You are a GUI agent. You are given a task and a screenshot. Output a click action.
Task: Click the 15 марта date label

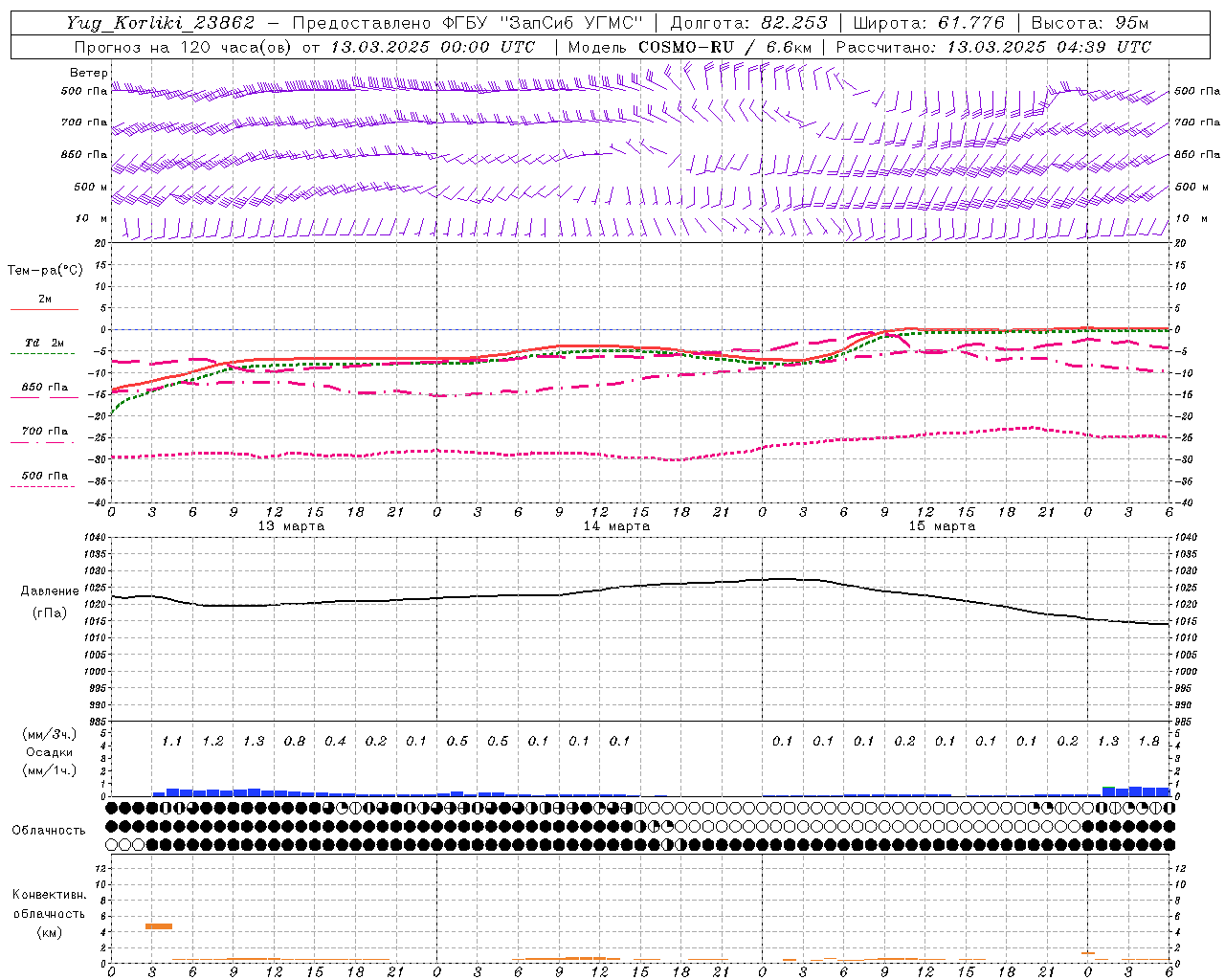(942, 526)
